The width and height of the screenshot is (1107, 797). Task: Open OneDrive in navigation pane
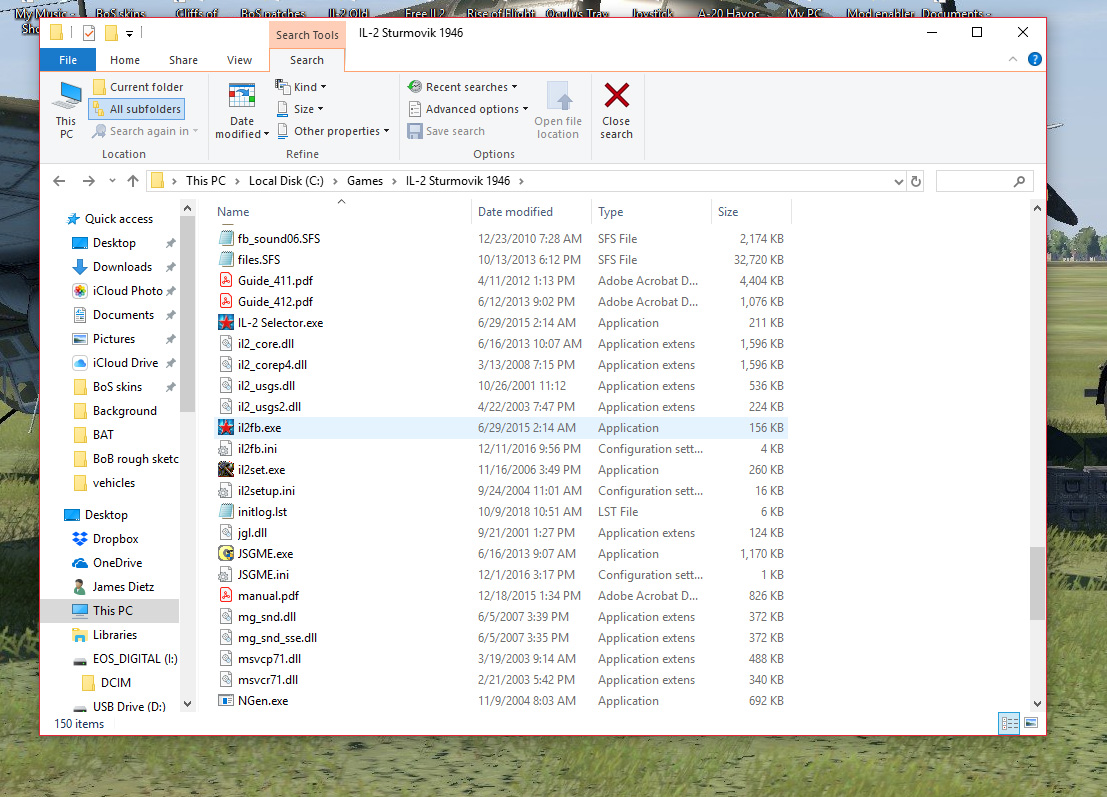point(117,563)
